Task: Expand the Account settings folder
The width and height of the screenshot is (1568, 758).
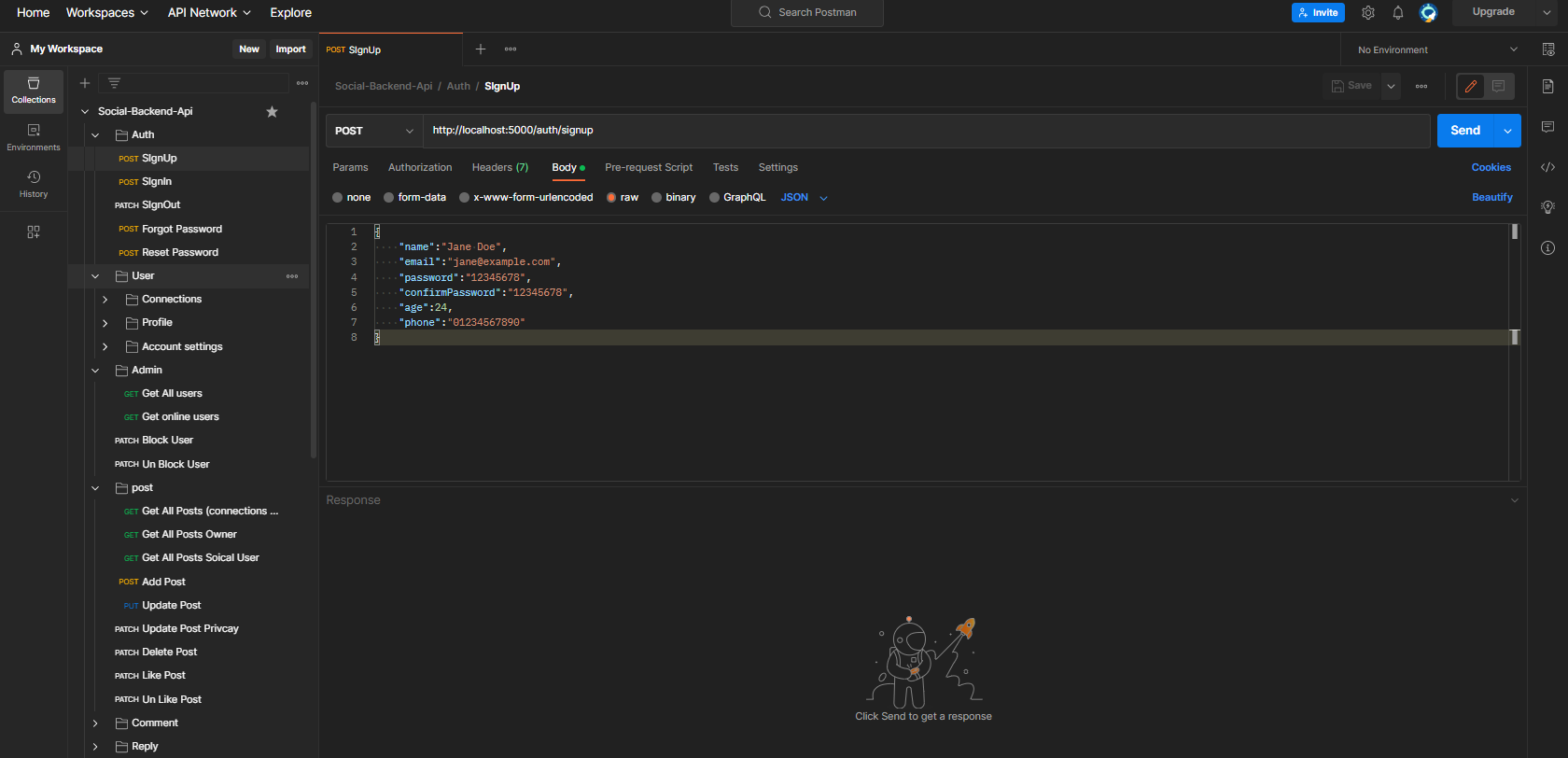Action: pyautogui.click(x=105, y=347)
